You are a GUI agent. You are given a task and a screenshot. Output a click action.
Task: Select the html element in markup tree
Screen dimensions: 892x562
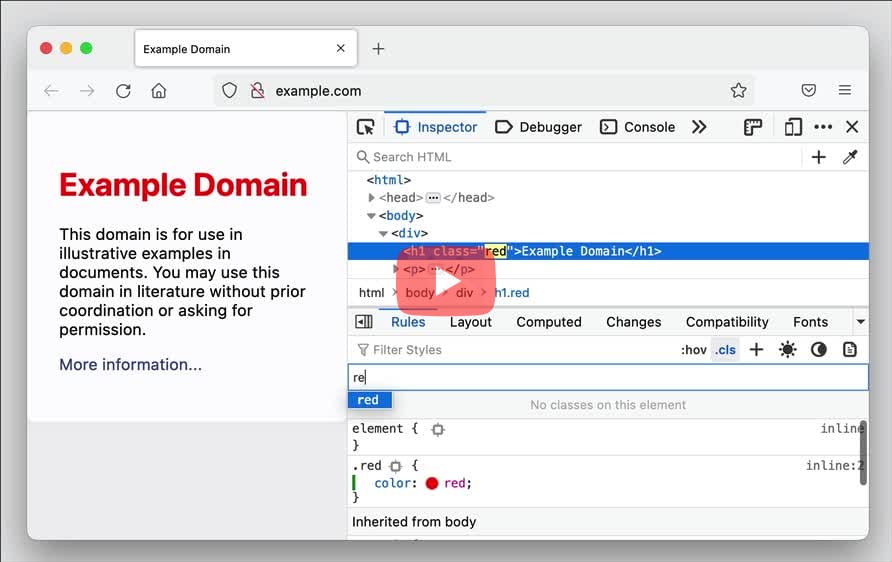coord(389,180)
